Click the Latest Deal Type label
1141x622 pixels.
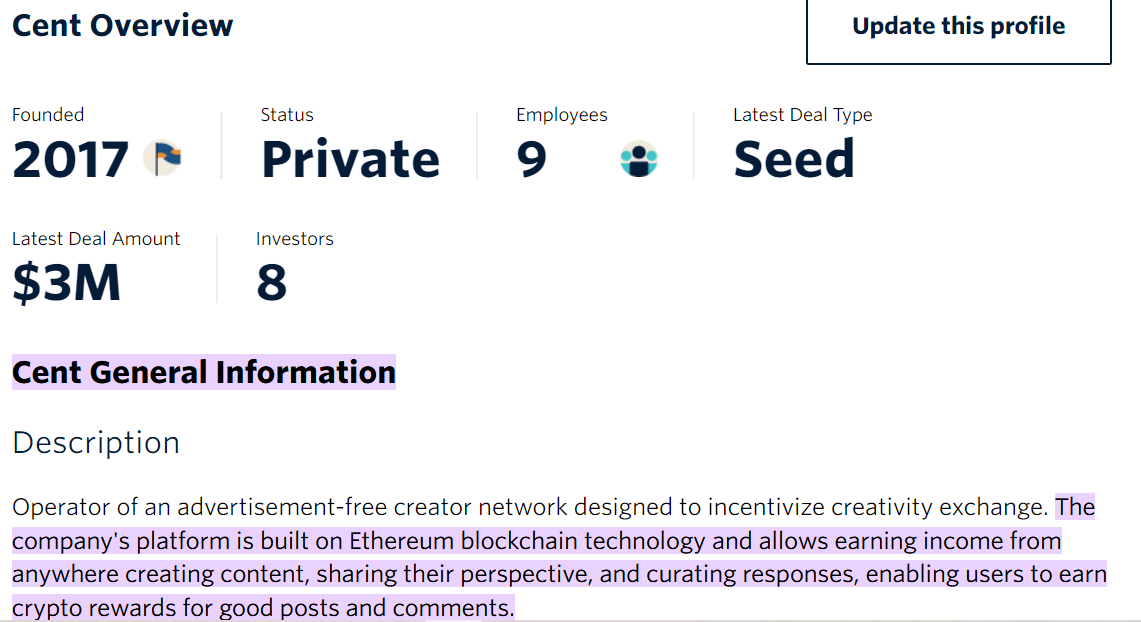(x=803, y=115)
